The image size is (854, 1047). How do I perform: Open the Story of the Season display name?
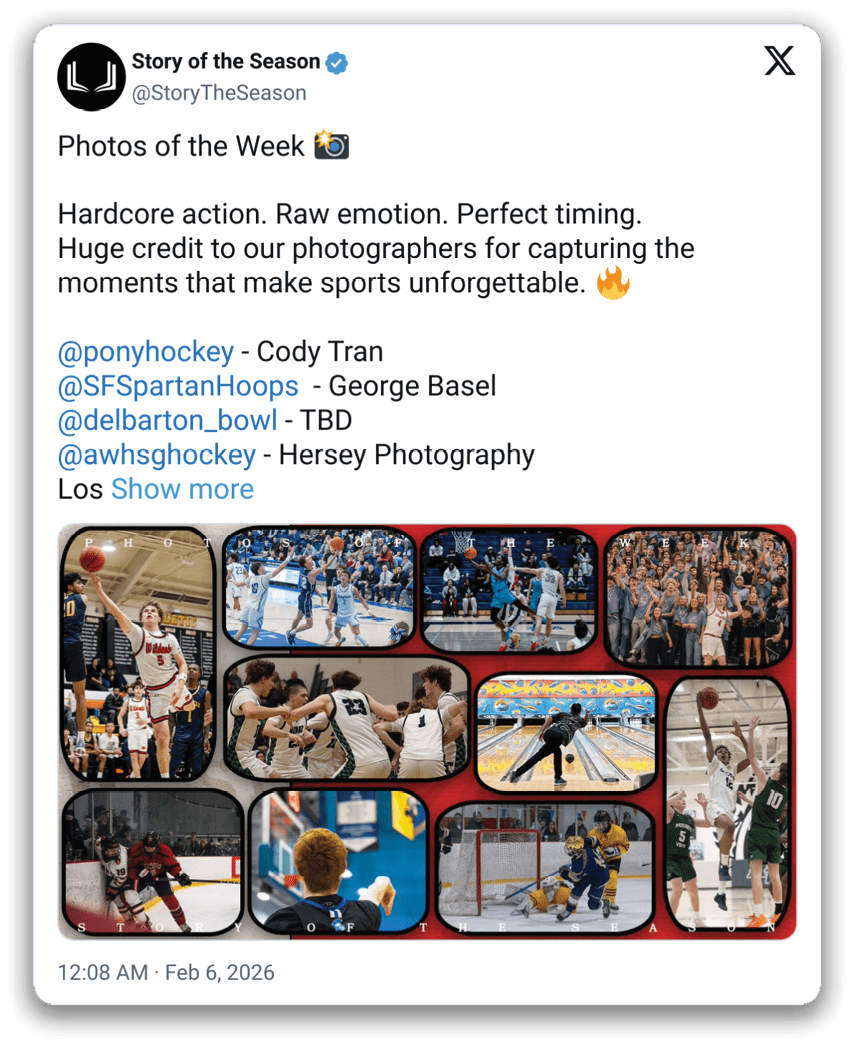[226, 61]
